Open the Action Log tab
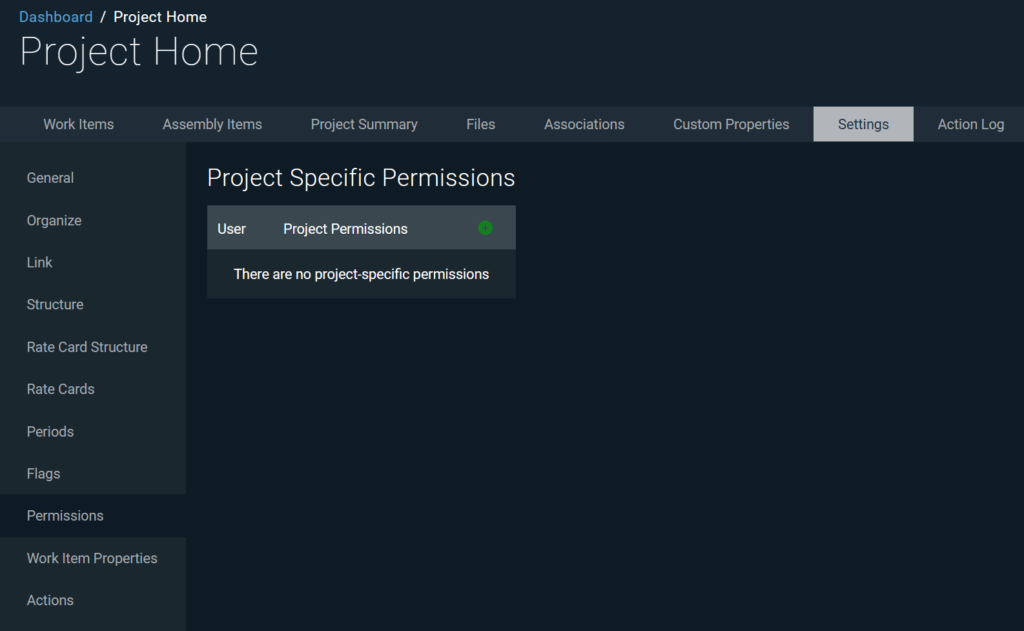 click(x=970, y=124)
